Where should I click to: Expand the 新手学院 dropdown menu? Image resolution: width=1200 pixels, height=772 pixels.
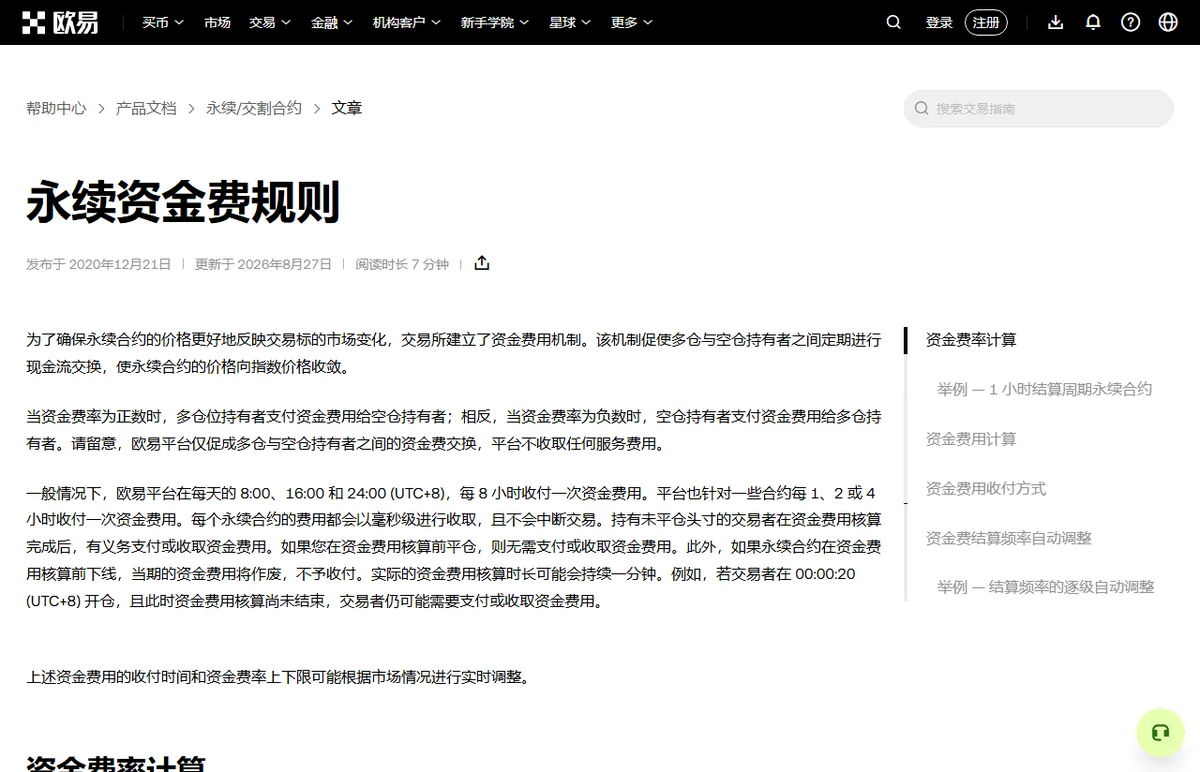point(495,22)
